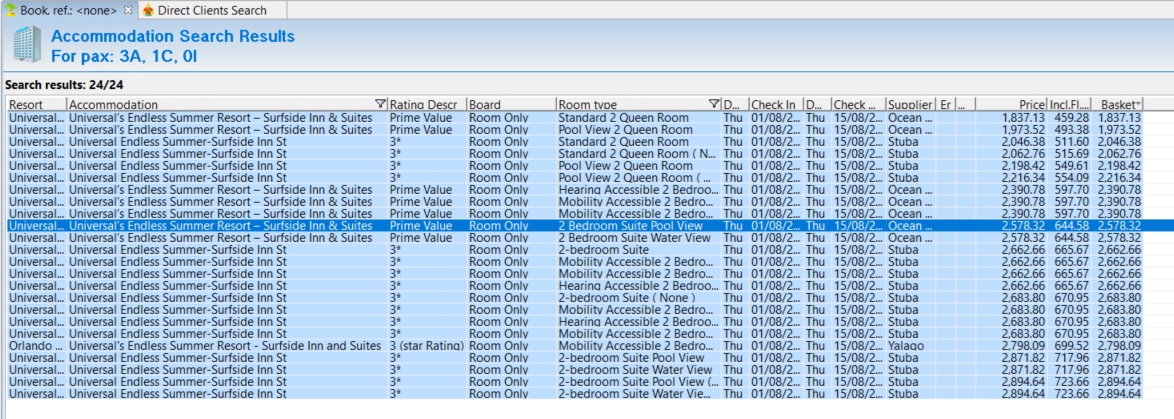This screenshot has width=1174, height=419.
Task: Click the 3 (star Rating) cell
Action: [427, 346]
